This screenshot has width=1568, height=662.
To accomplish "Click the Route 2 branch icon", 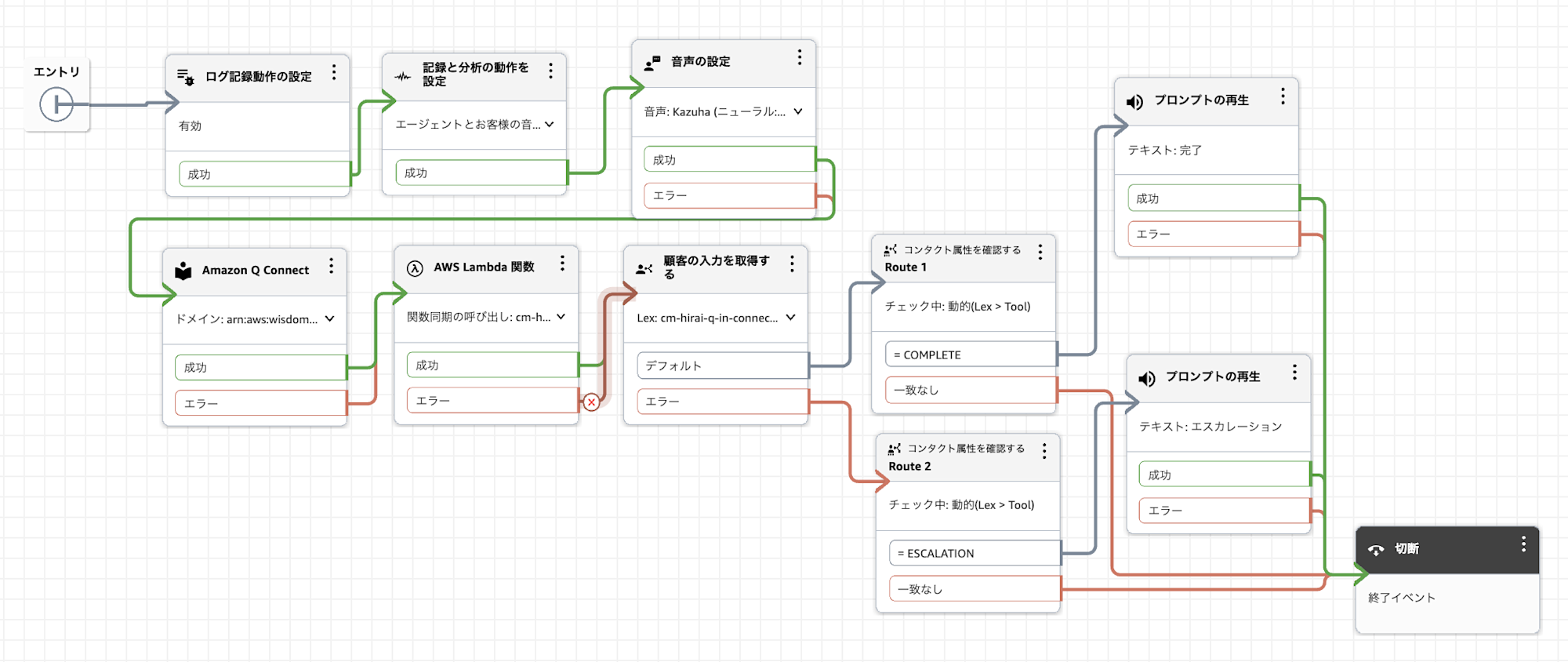I will (x=895, y=449).
